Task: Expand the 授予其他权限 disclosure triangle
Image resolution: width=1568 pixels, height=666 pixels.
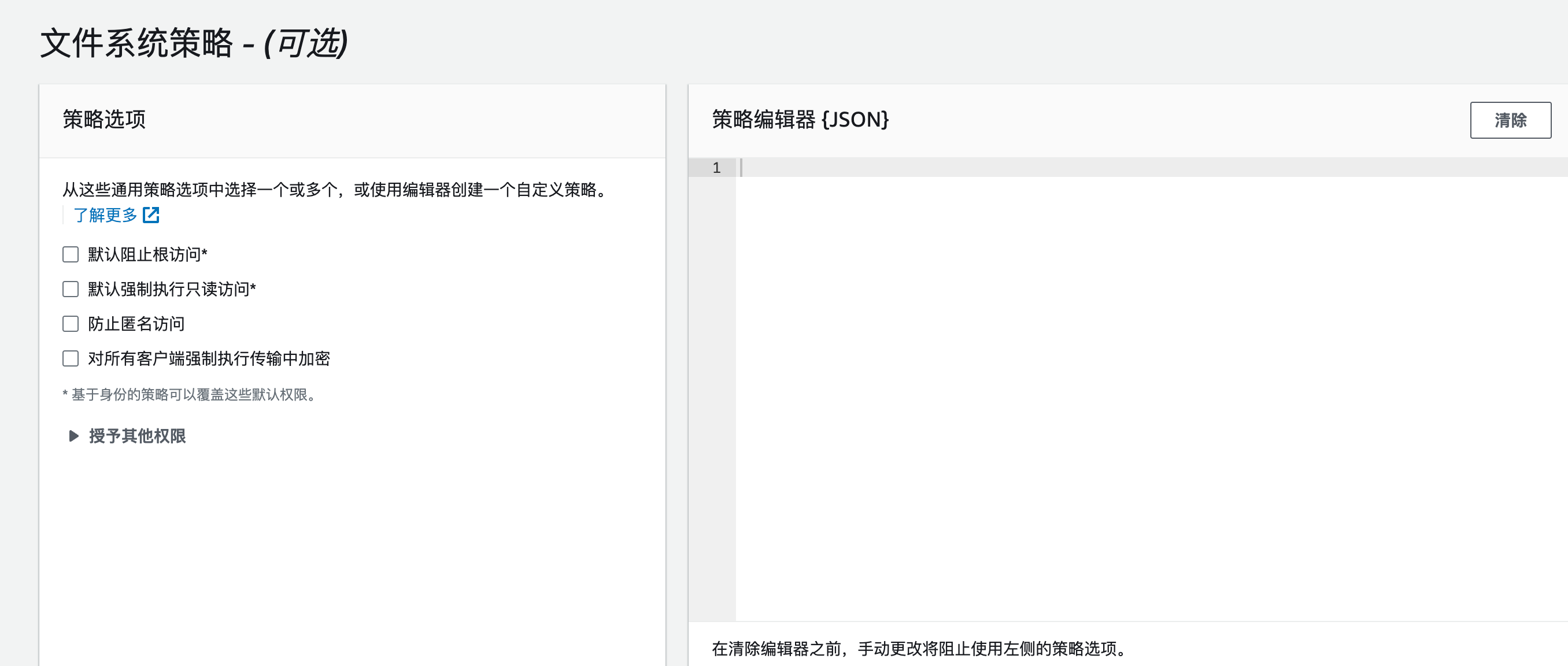Action: [x=73, y=436]
